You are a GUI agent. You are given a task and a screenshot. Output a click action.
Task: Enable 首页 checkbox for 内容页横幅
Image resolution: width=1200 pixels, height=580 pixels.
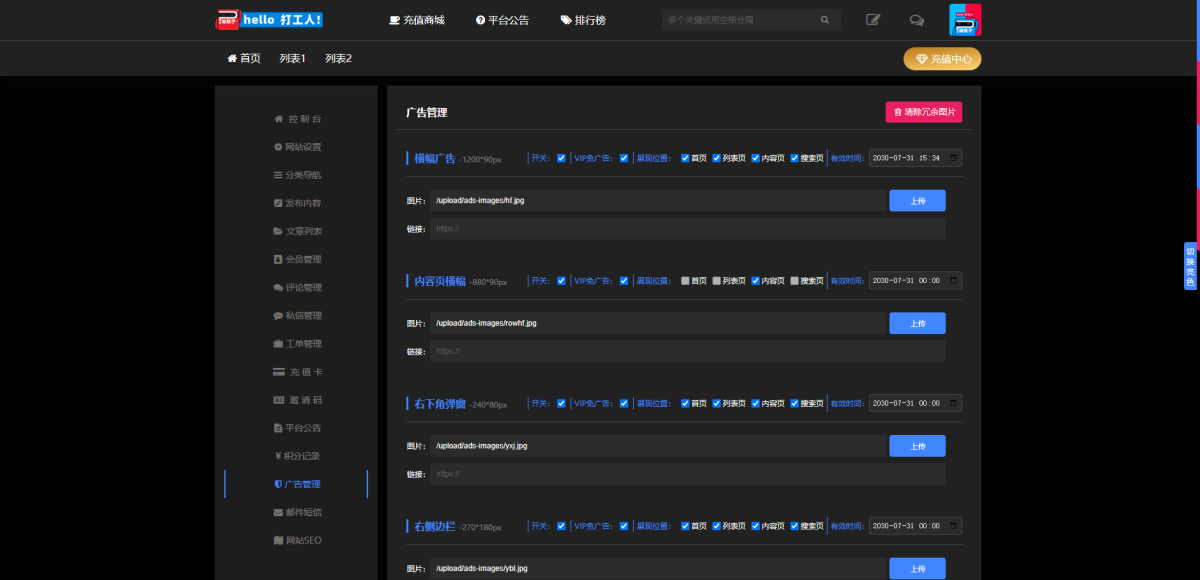tap(685, 281)
